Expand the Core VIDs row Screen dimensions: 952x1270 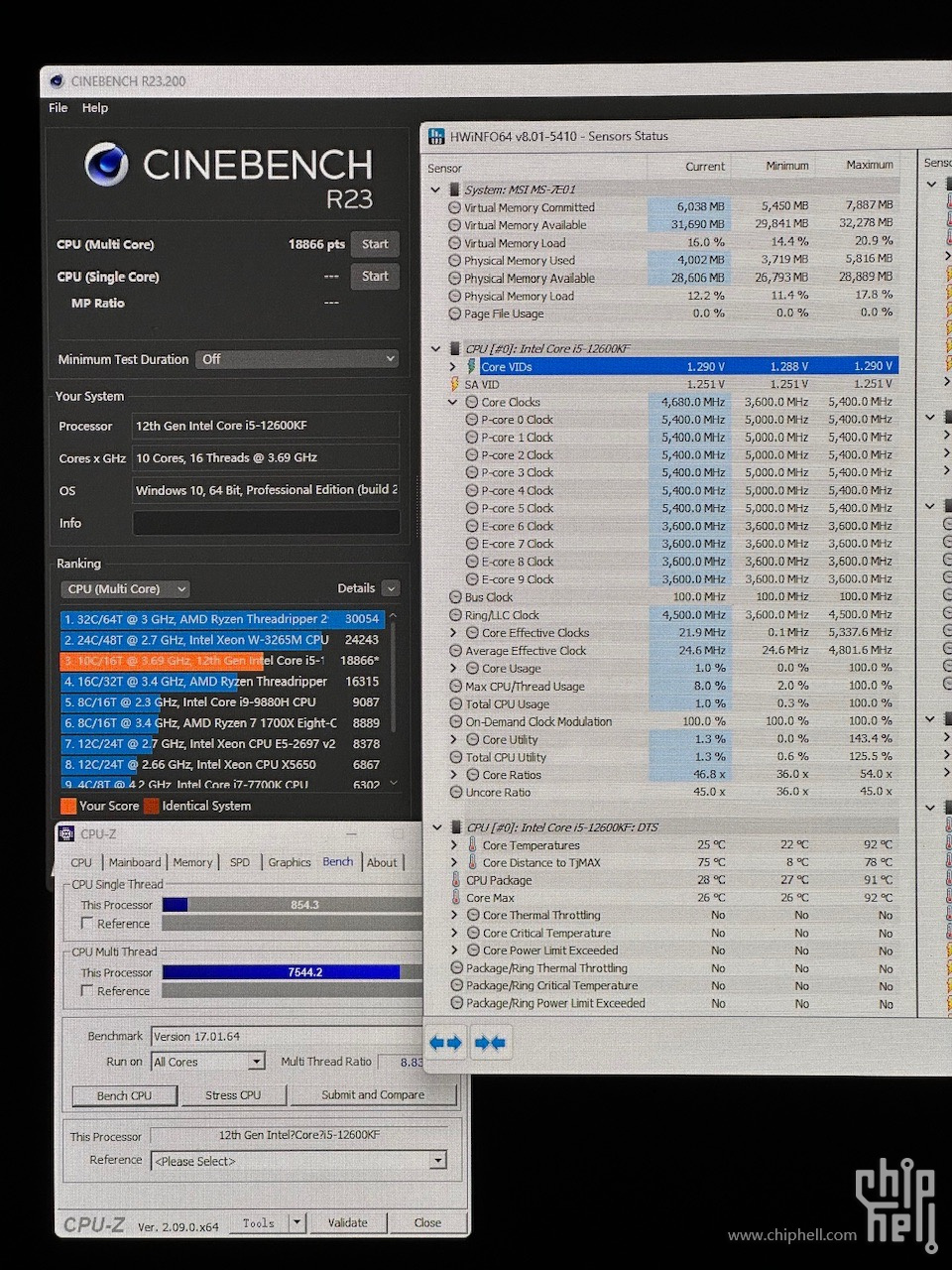click(x=453, y=366)
